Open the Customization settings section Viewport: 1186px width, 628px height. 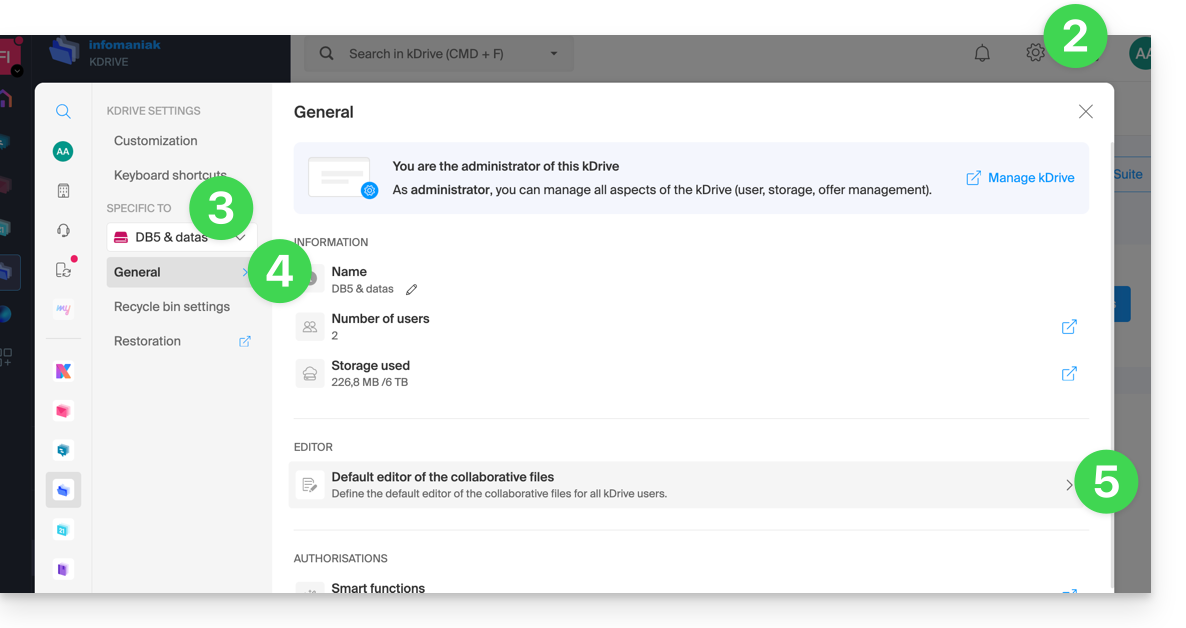pos(156,141)
